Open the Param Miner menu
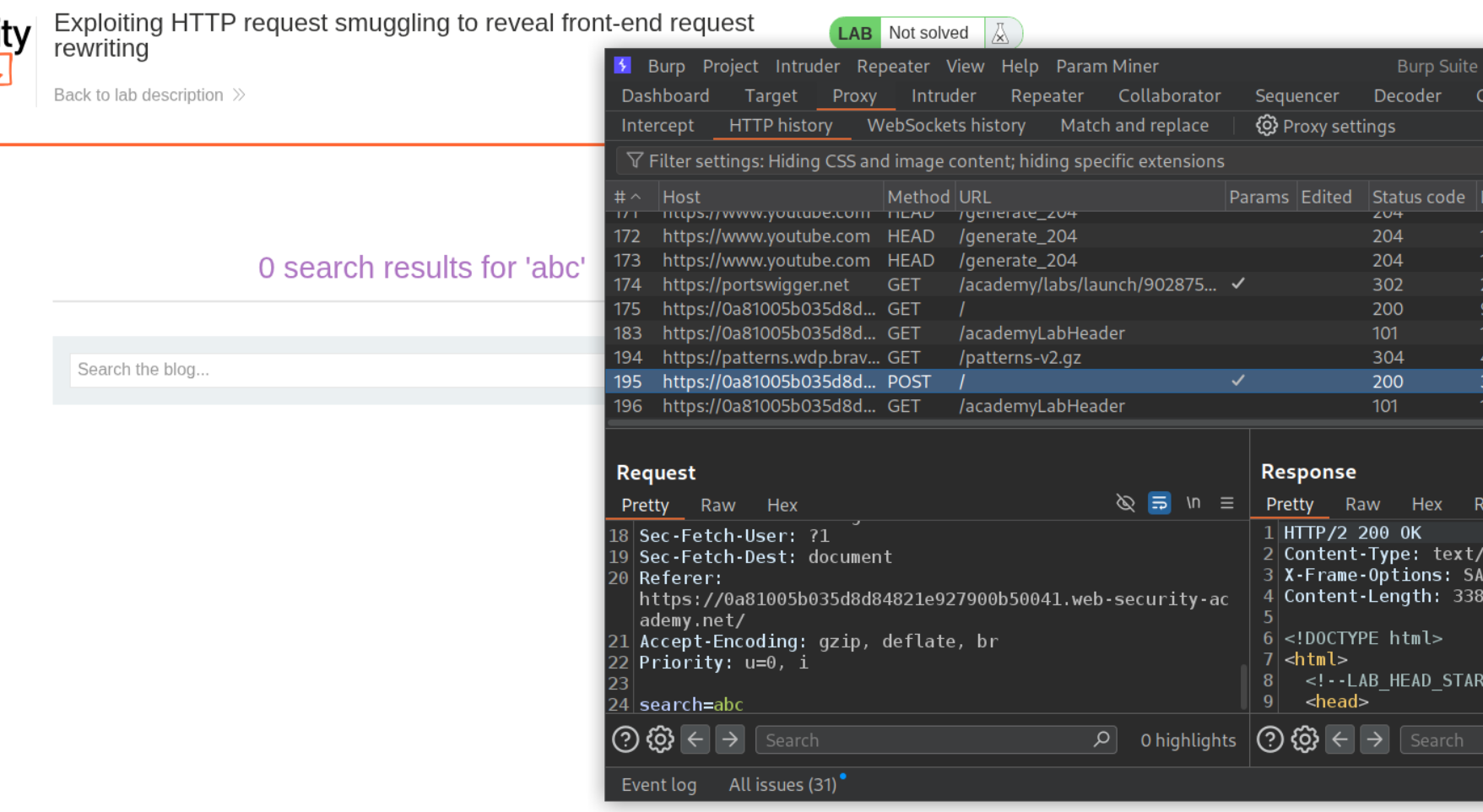This screenshot has width=1483, height=812. point(1107,66)
